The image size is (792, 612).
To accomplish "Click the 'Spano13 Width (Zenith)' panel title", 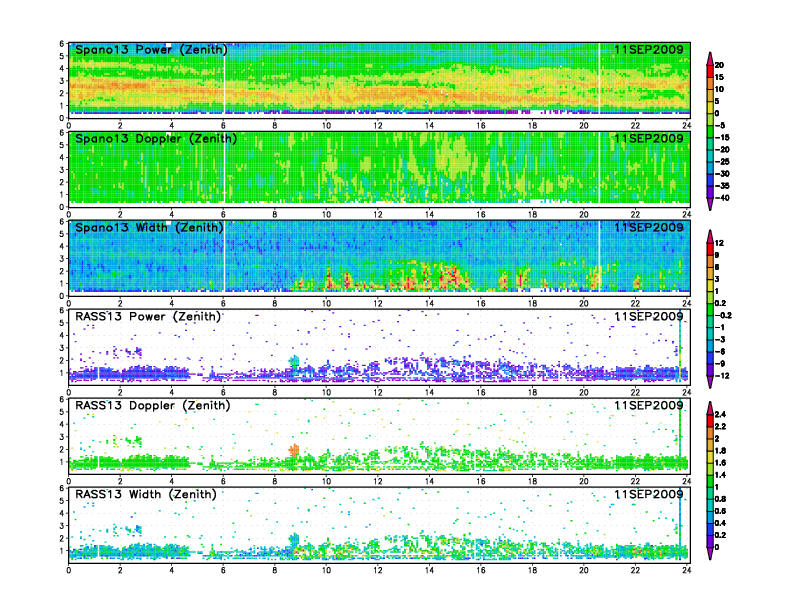I will coord(149,228).
